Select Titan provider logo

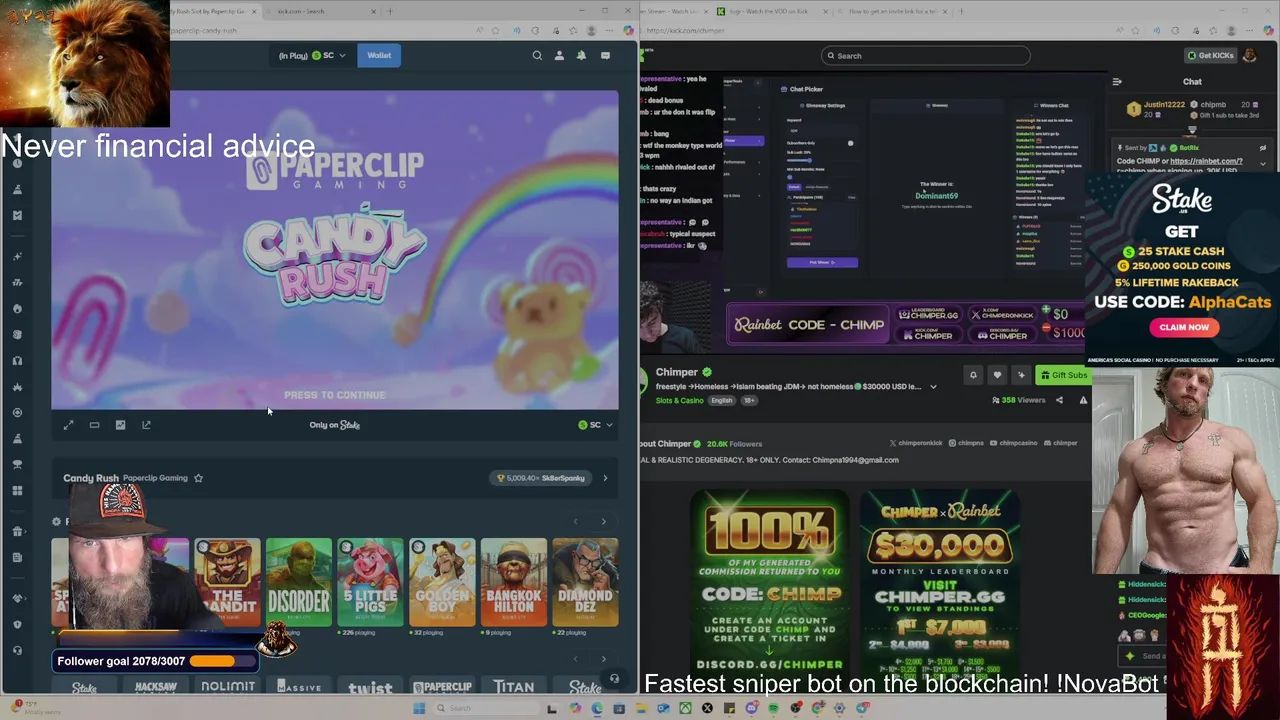(513, 687)
